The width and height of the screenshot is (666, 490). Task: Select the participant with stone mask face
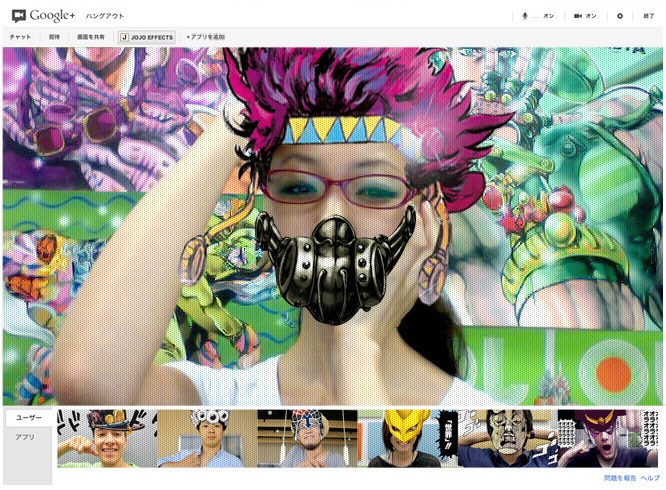coord(507,438)
